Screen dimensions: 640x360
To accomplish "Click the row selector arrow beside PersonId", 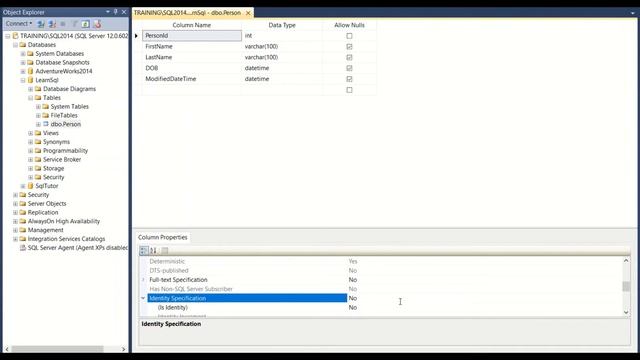I will 137,36.
